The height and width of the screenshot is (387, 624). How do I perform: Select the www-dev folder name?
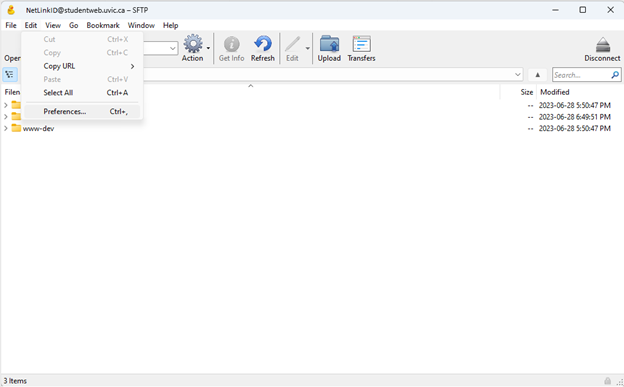(x=38, y=128)
